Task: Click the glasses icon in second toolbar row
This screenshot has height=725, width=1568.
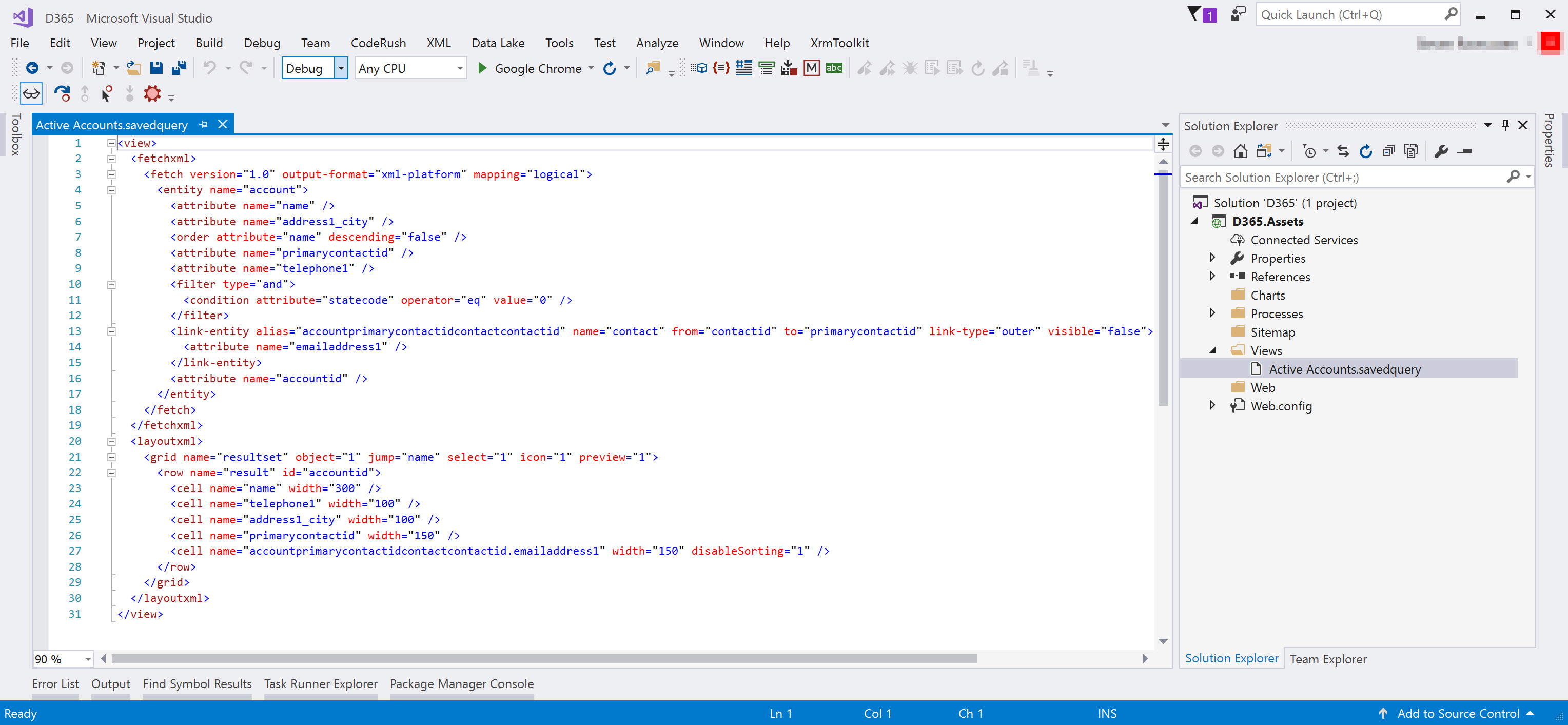Action: (31, 94)
